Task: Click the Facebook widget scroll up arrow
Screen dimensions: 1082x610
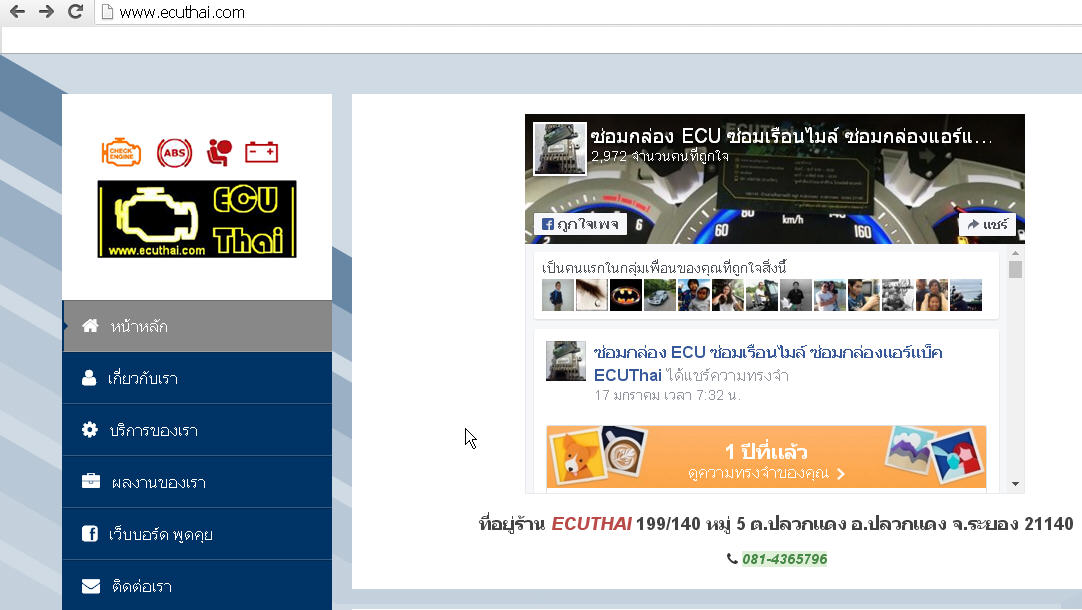Action: coord(1015,254)
